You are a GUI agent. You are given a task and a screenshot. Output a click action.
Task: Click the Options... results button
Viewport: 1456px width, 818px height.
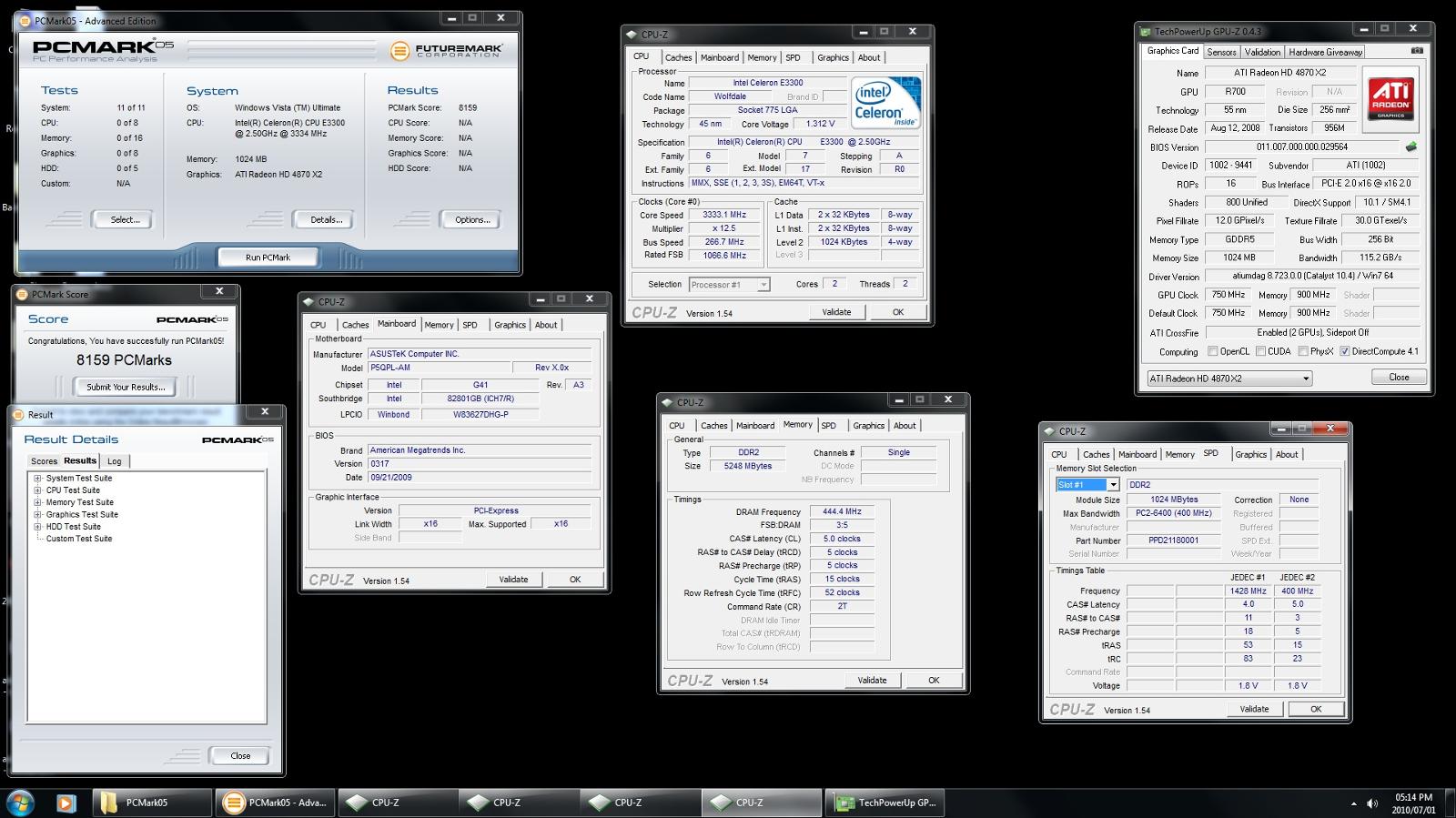click(472, 219)
